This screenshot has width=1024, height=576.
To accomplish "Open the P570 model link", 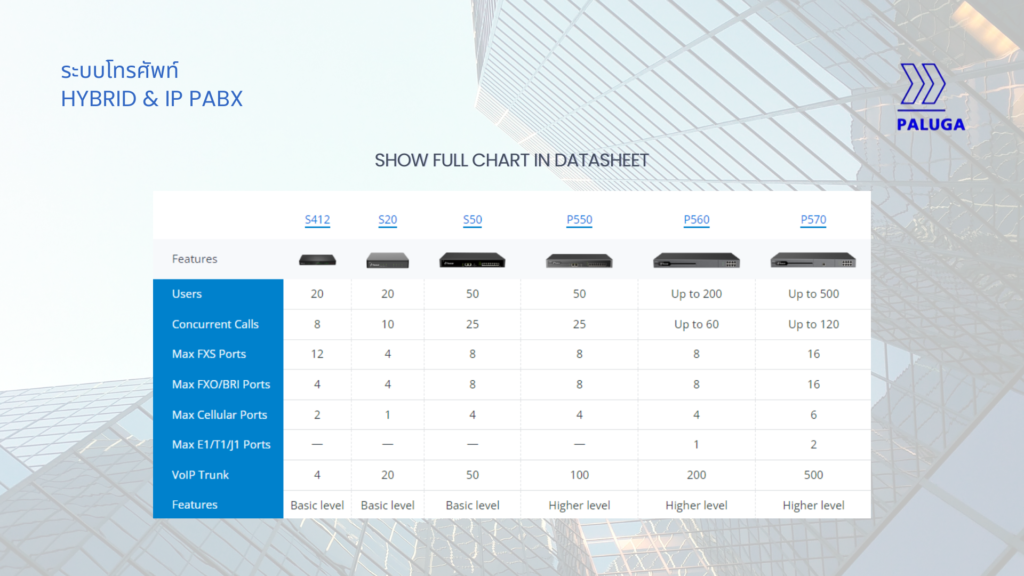I will pyautogui.click(x=813, y=220).
